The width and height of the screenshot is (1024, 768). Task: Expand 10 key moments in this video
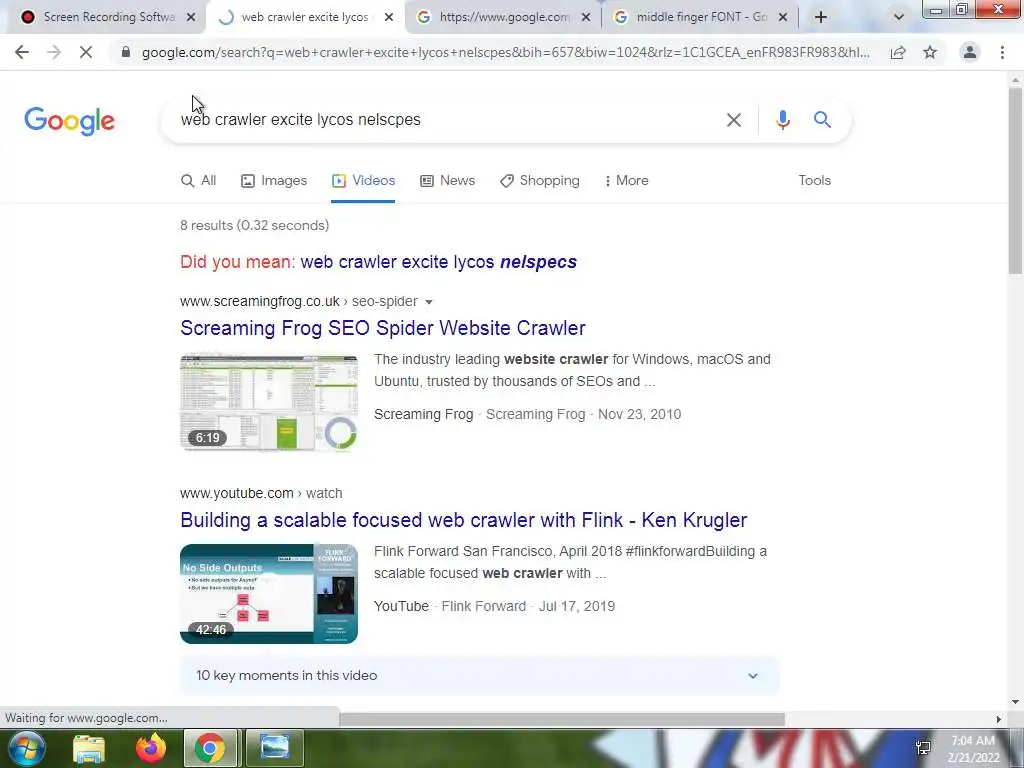pyautogui.click(x=480, y=676)
